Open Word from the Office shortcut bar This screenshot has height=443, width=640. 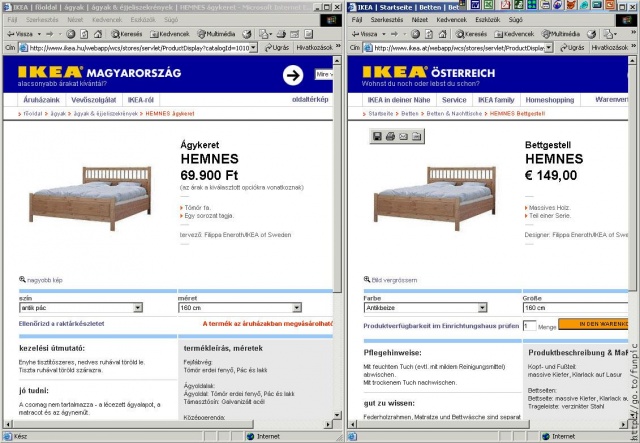(475, 4)
